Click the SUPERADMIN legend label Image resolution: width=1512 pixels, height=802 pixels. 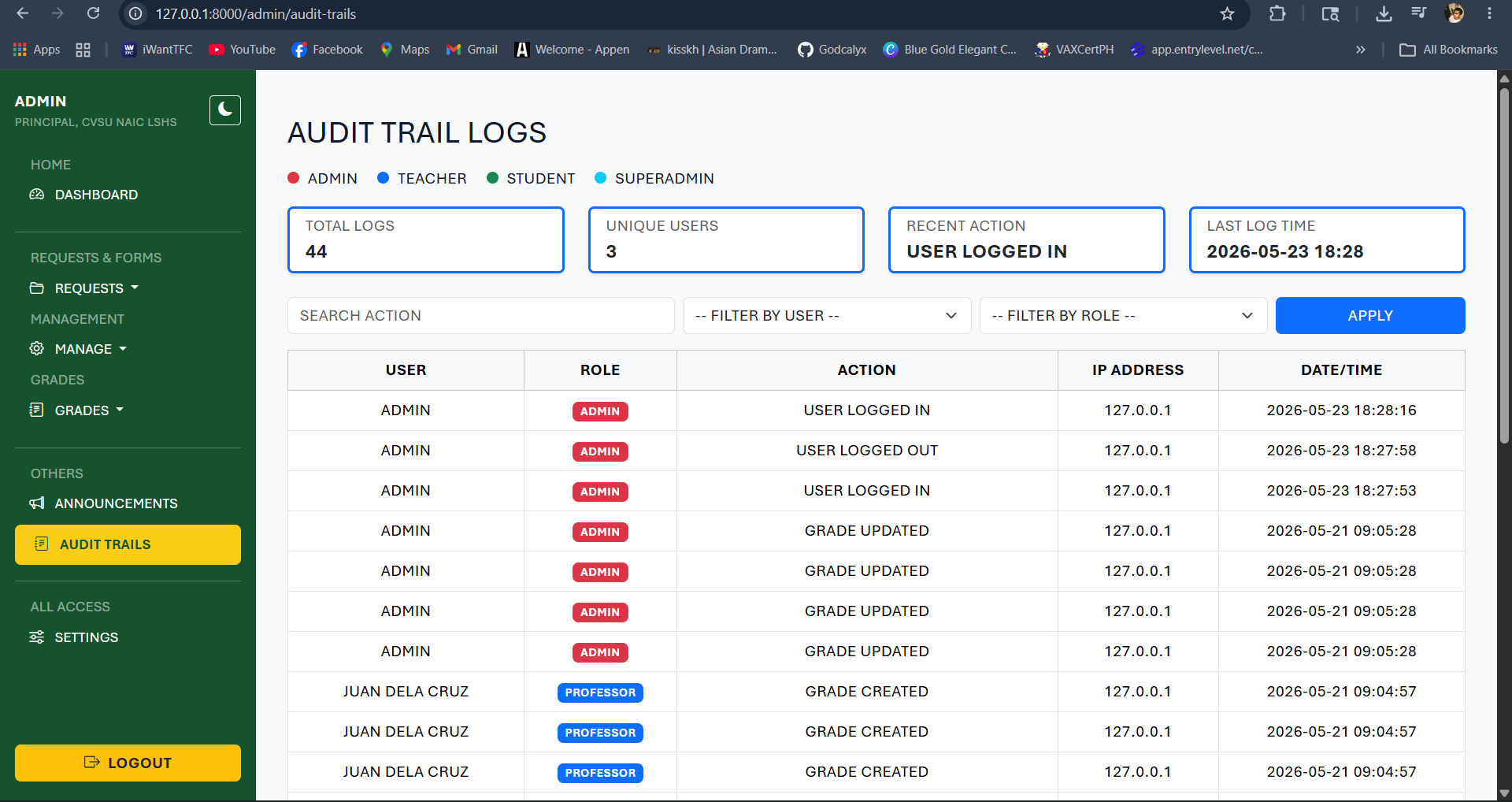pos(665,179)
